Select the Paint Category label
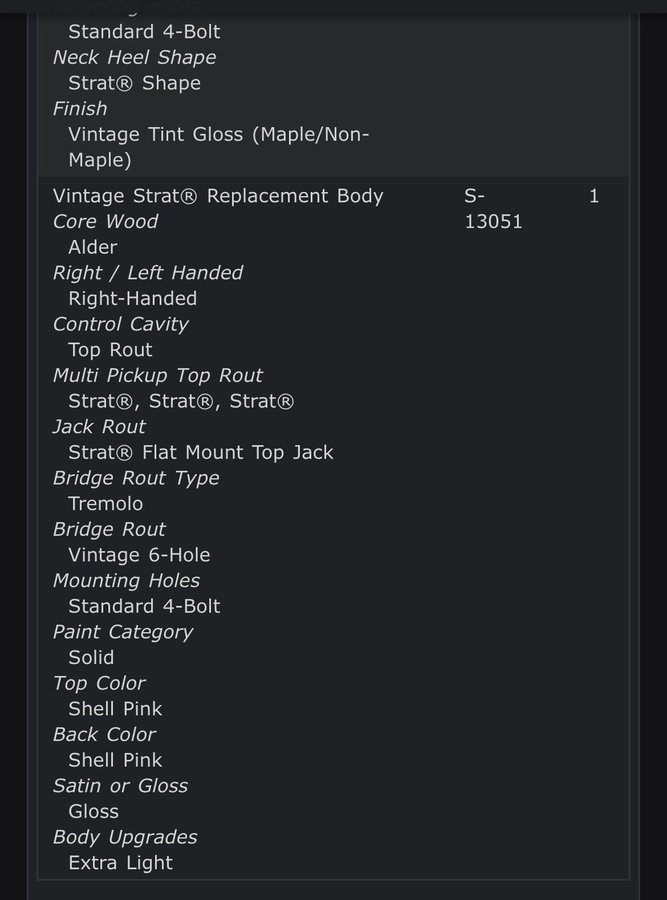This screenshot has width=667, height=900. [x=122, y=632]
